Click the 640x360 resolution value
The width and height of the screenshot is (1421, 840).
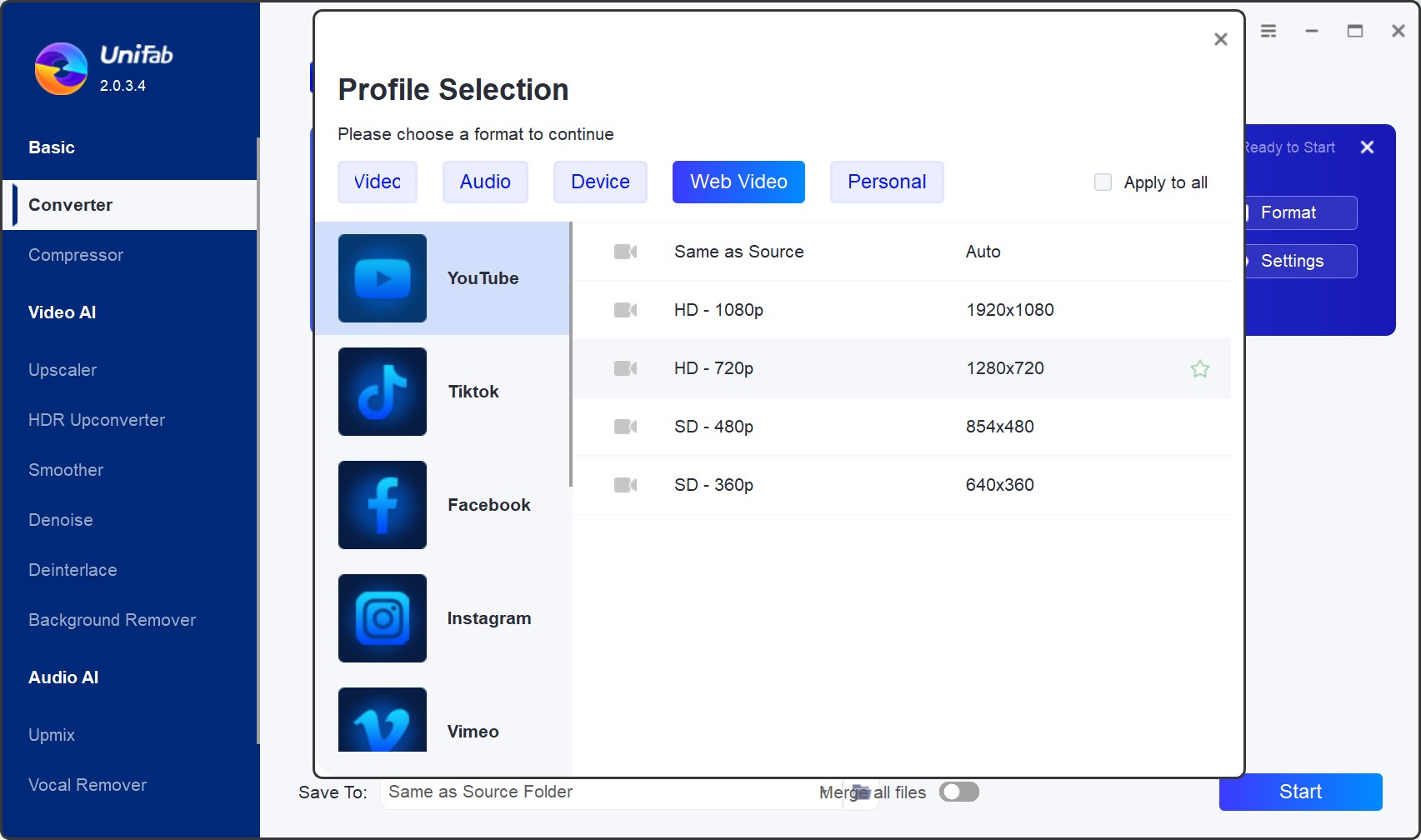point(1000,485)
